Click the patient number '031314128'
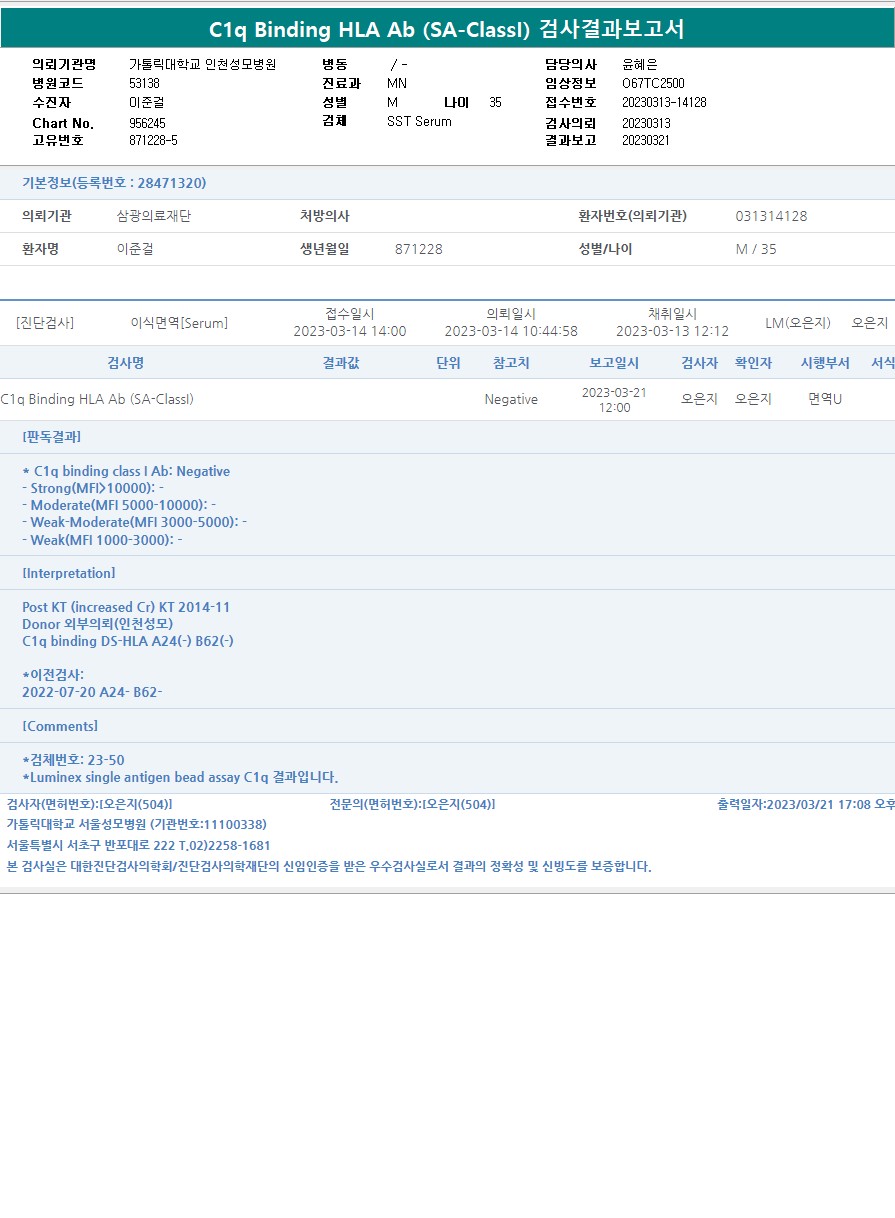895x1218 pixels. pos(771,216)
